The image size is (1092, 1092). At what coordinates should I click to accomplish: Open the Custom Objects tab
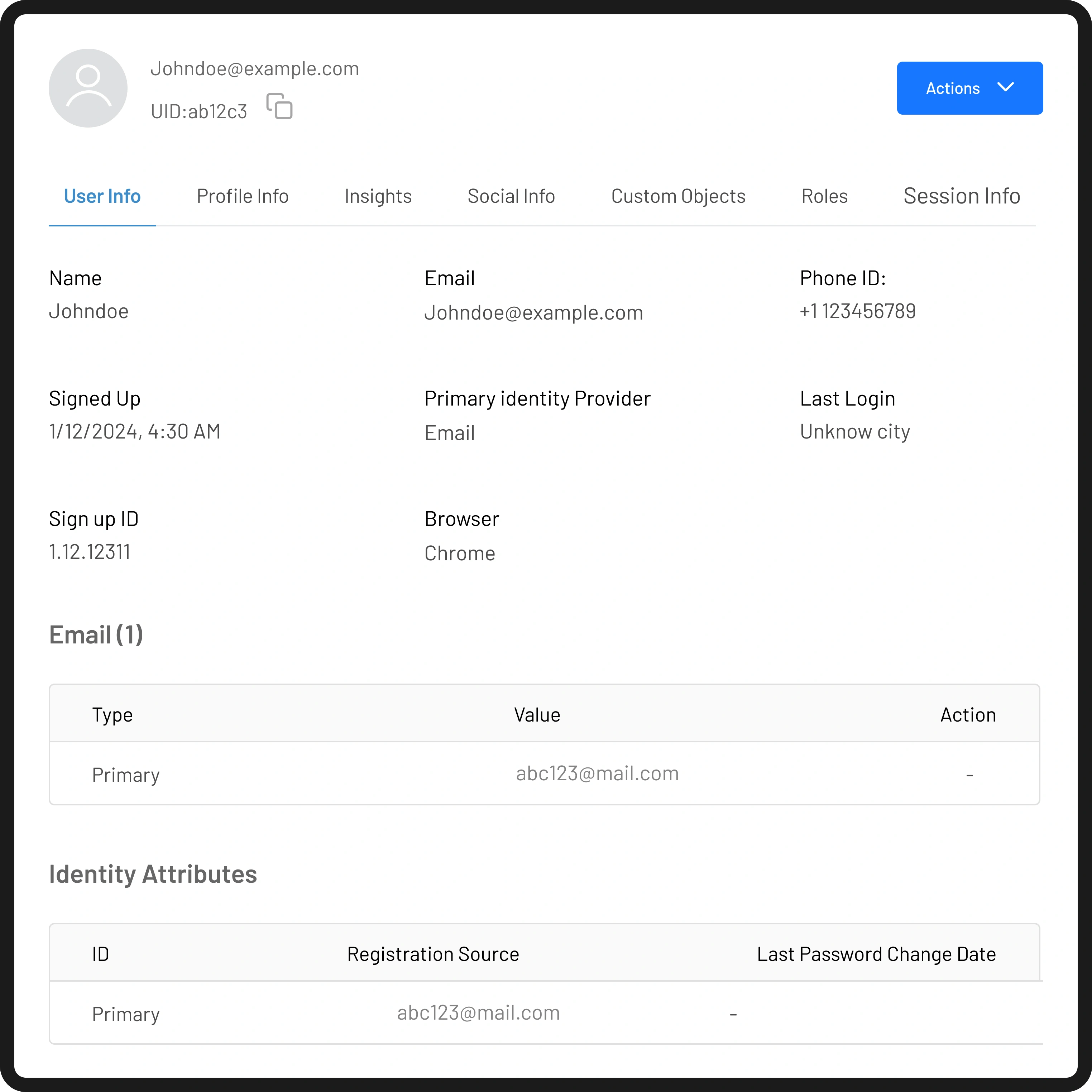pos(678,196)
